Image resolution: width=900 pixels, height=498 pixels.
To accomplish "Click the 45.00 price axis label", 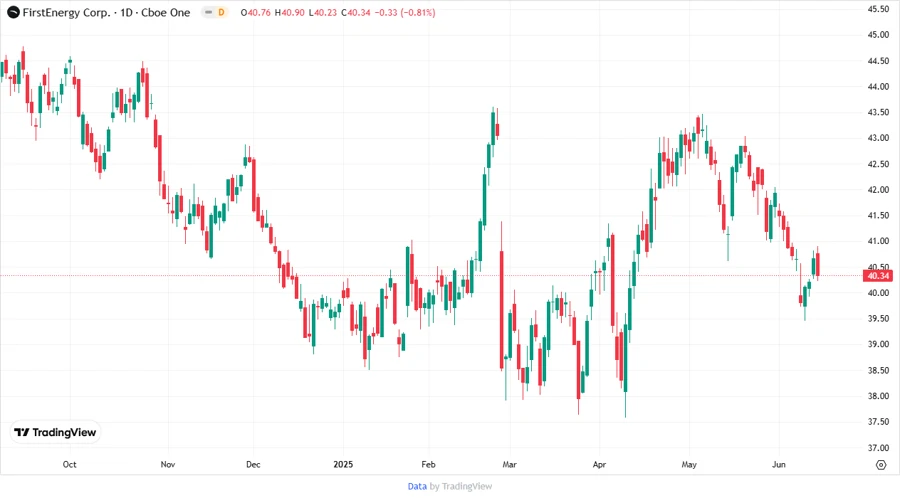I will (878, 35).
